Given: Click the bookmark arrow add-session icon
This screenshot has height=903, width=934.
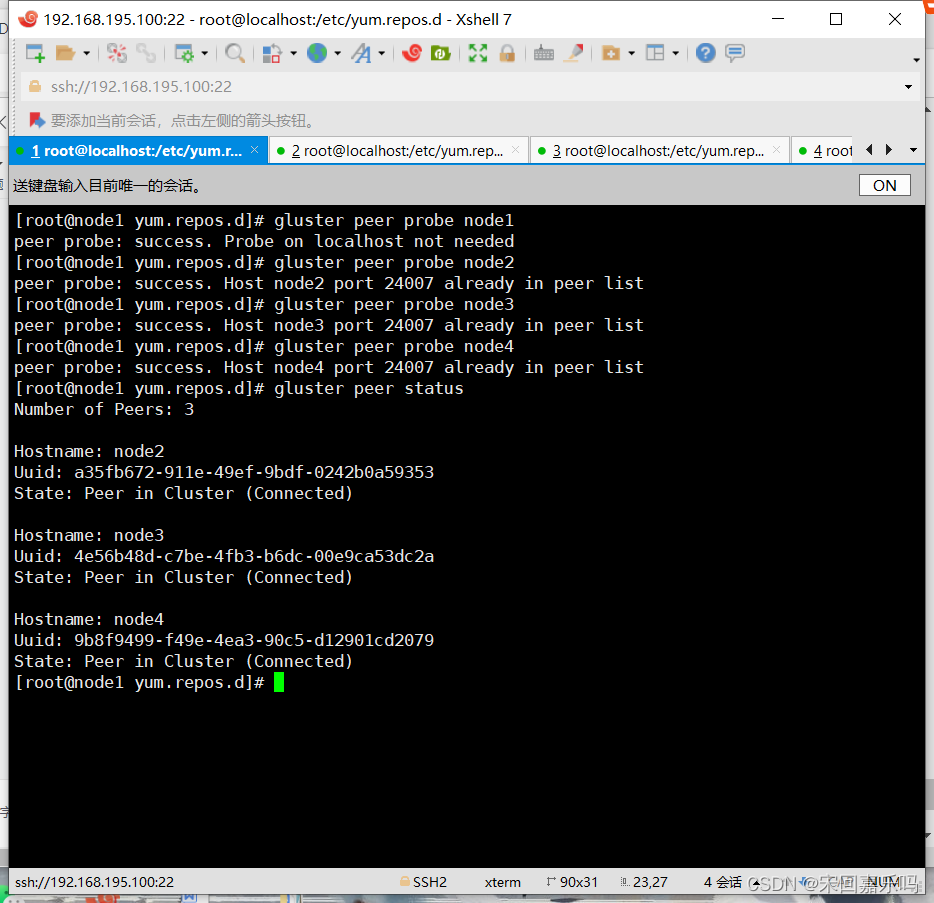Looking at the screenshot, I should 37,120.
